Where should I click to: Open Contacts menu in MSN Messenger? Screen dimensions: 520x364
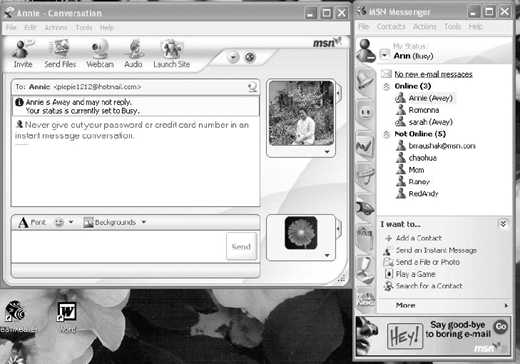(x=391, y=27)
